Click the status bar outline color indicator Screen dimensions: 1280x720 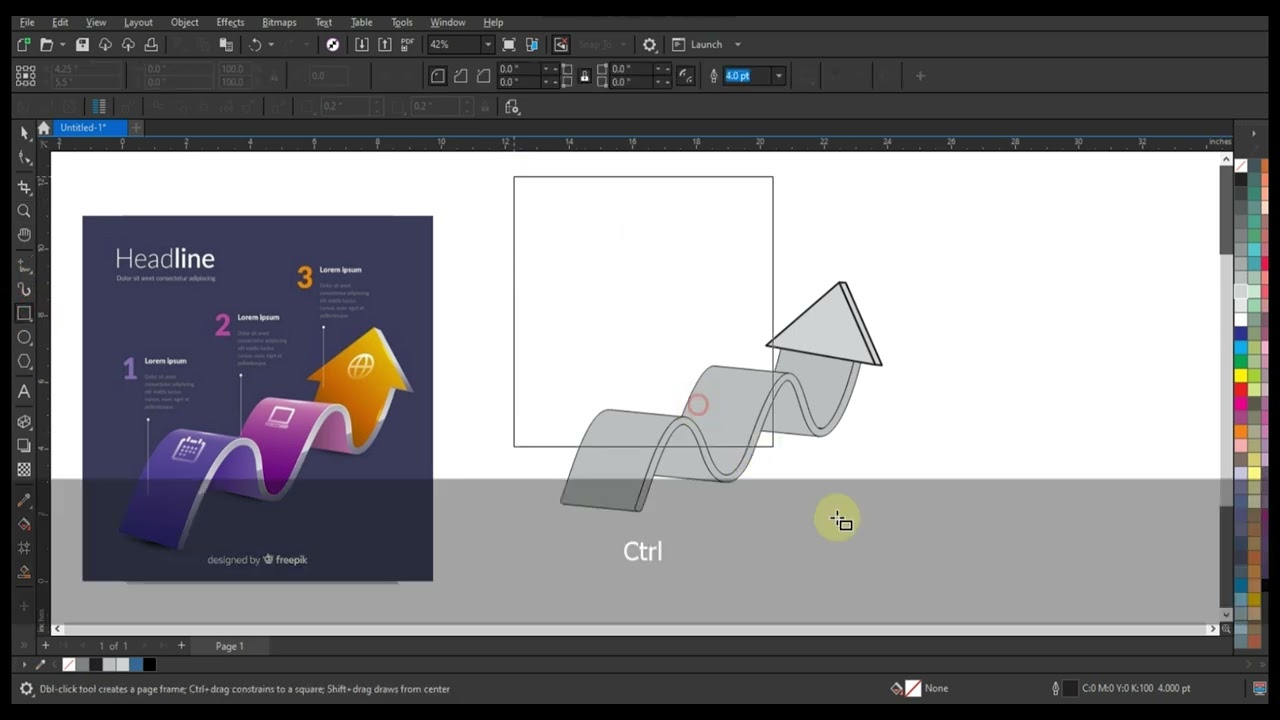click(x=1070, y=688)
